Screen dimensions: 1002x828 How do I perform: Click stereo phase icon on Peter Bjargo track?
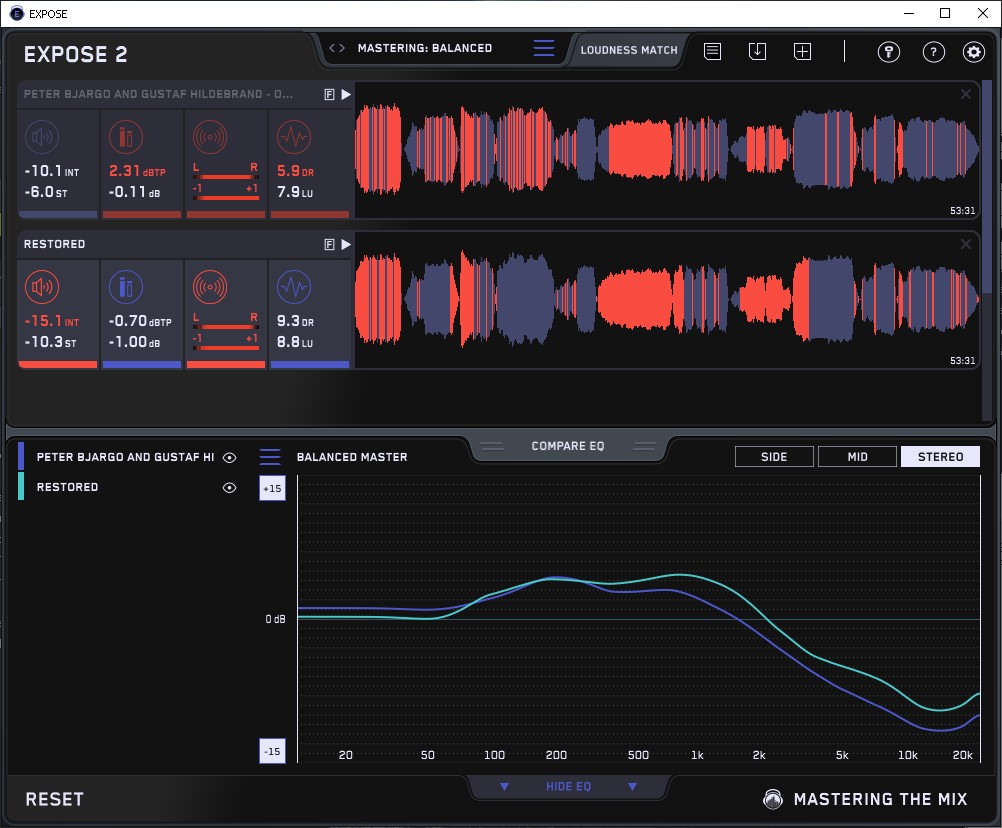click(x=210, y=137)
